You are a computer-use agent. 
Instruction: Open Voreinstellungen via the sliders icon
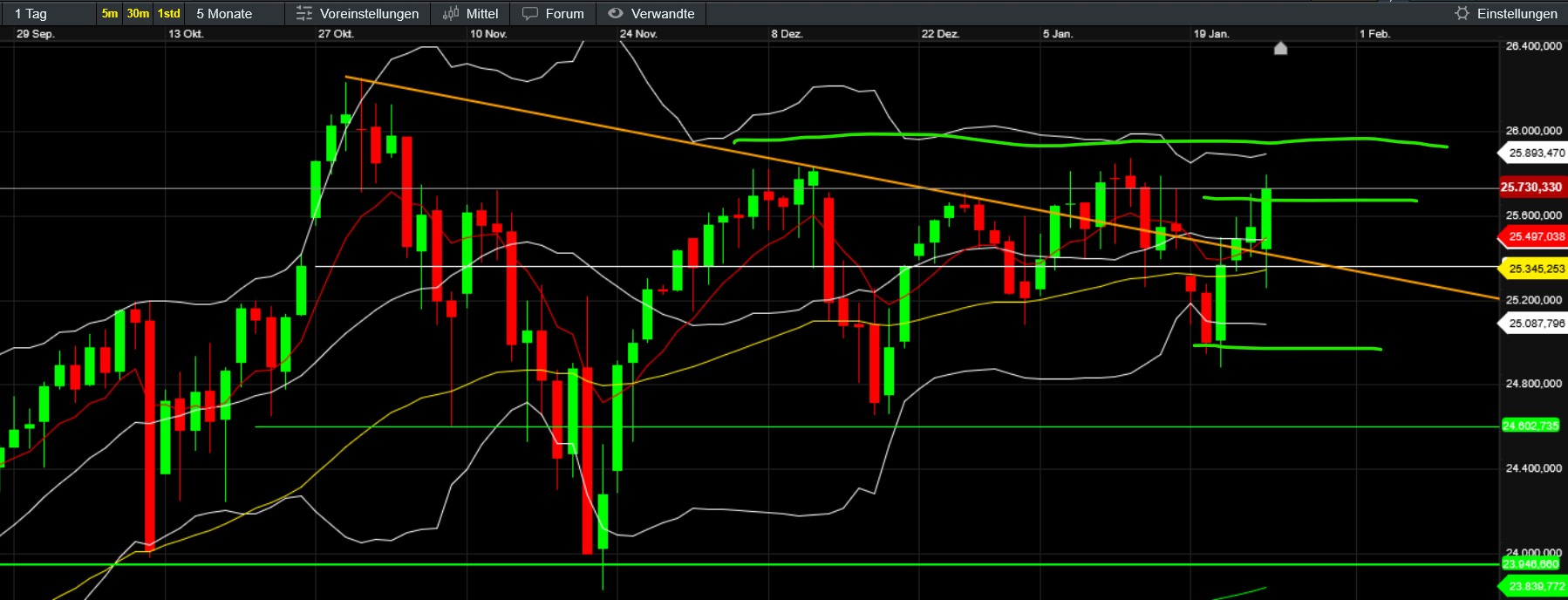click(x=303, y=13)
